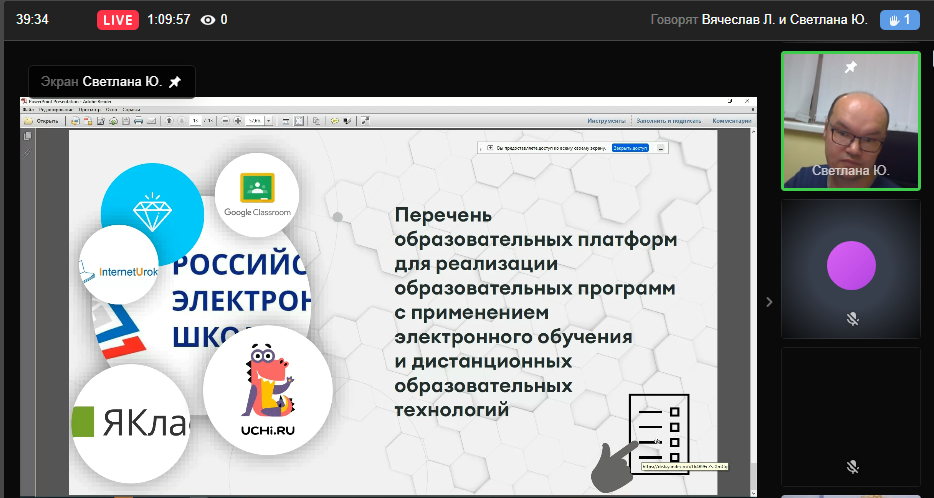
Task: Collapse the participants sidebar chevron
Action: click(769, 301)
